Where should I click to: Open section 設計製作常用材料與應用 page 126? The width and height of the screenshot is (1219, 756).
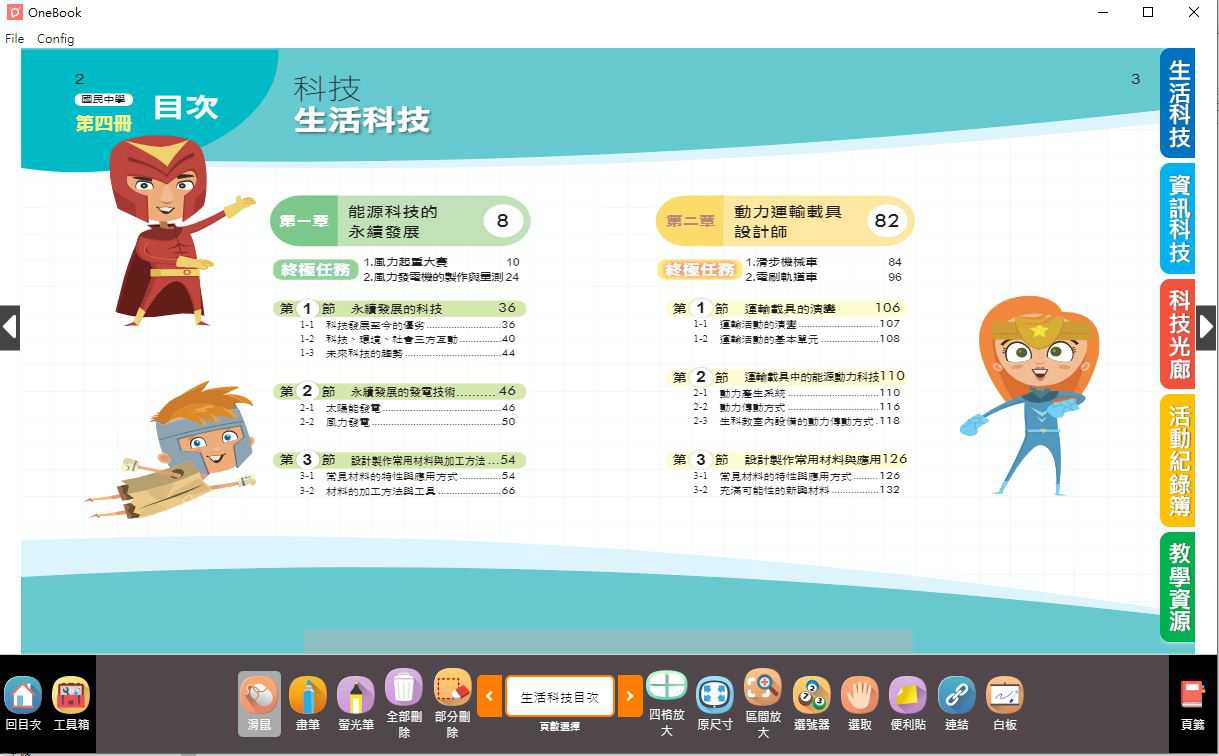(786, 460)
